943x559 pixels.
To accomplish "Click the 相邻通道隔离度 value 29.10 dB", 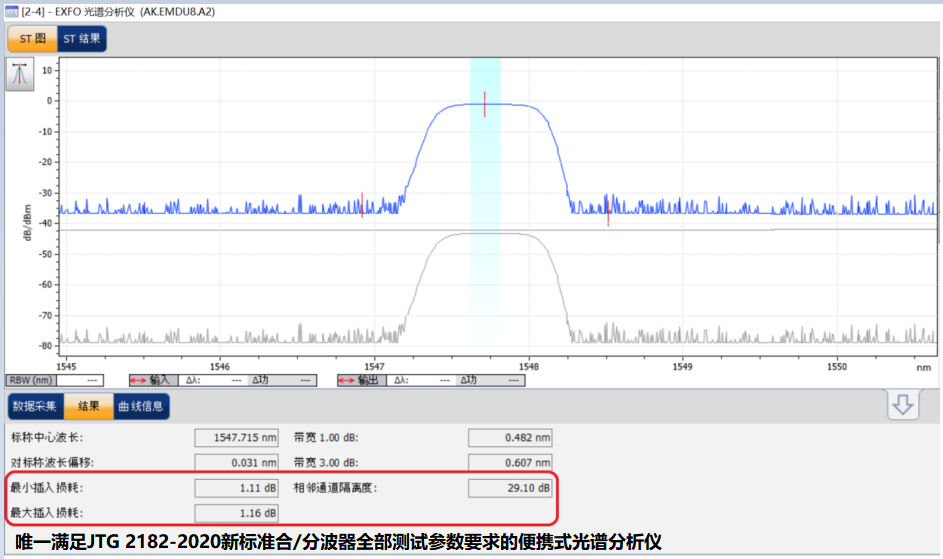I will pos(510,488).
